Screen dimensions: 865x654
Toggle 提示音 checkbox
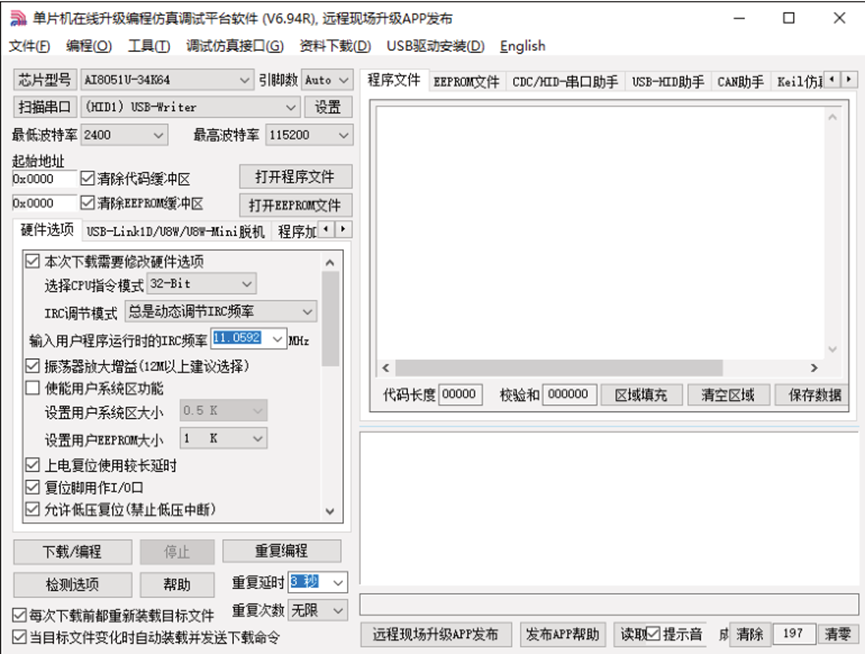653,634
